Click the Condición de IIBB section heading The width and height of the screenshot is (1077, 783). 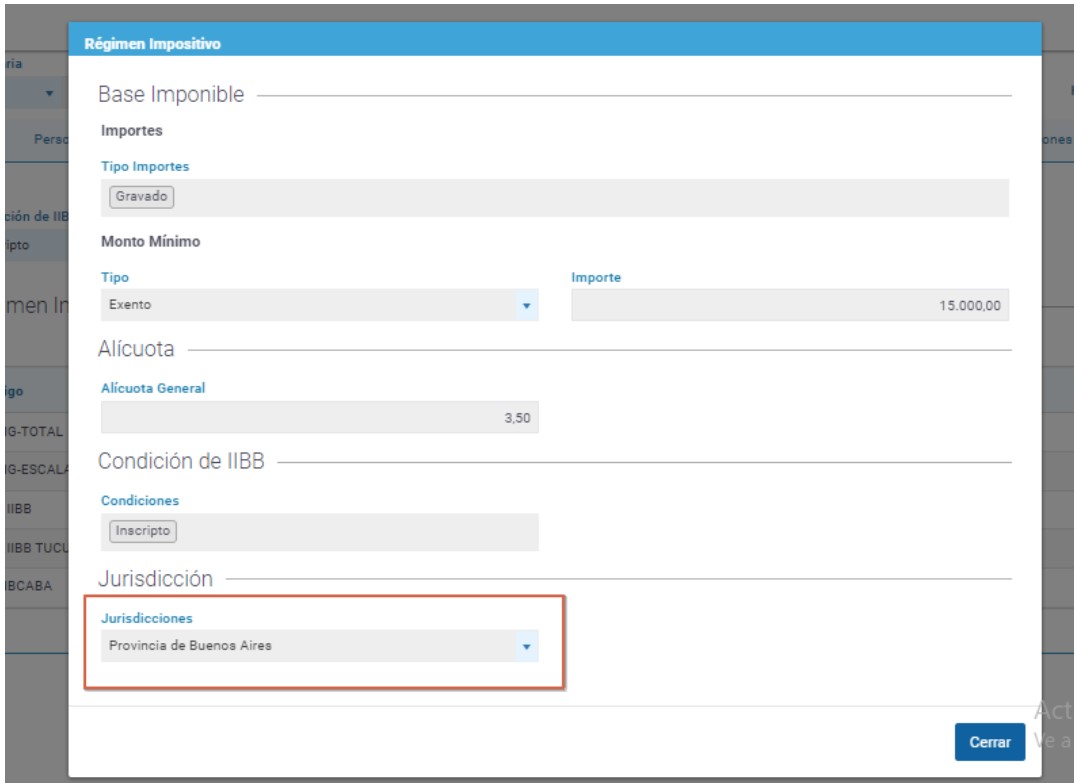click(x=181, y=461)
